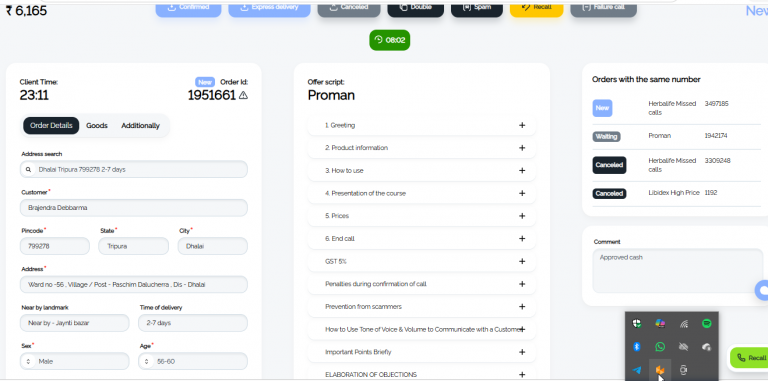Open canceled Libidex High Price order 1192
This screenshot has width=768, height=381.
(x=677, y=193)
